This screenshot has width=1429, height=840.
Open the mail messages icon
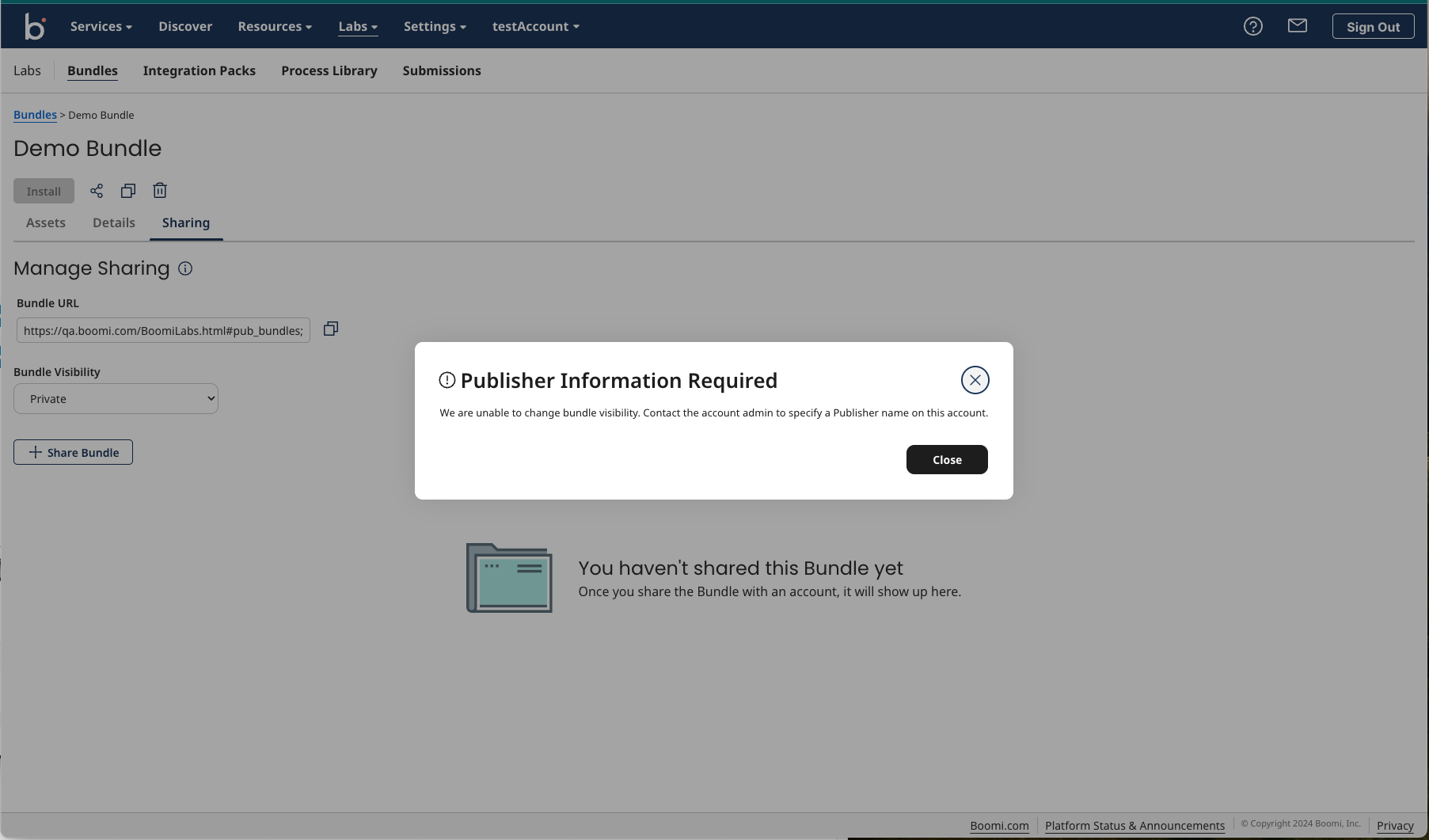pos(1297,27)
